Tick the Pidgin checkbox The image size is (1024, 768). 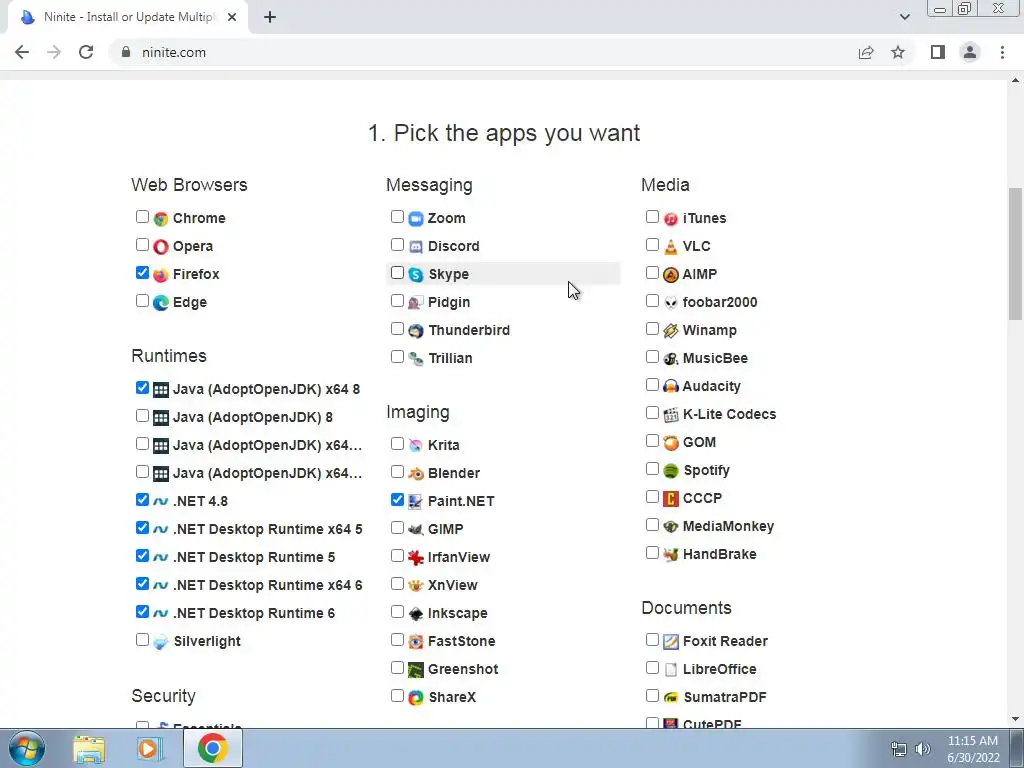[397, 301]
